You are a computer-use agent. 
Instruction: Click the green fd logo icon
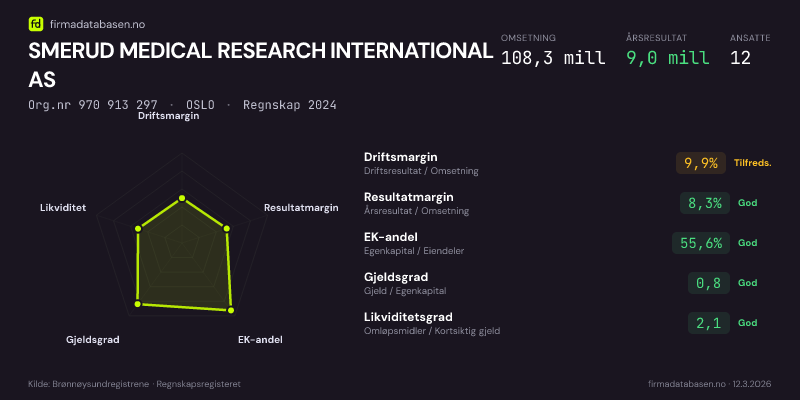36,23
